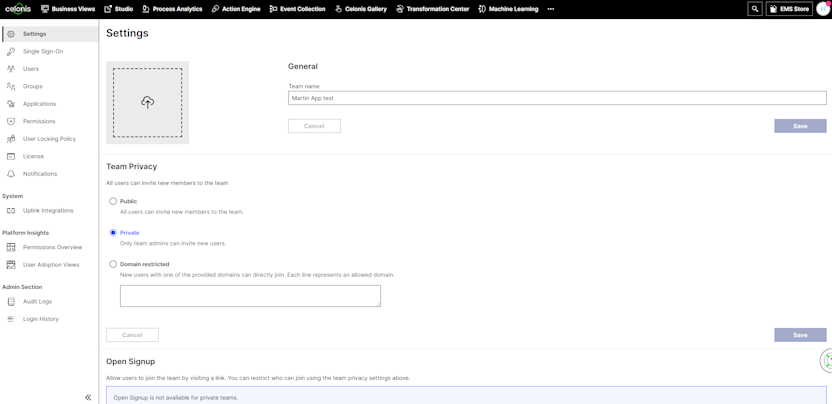This screenshot has width=832, height=404.
Task: Click the Single Sign-On key icon
Action: pos(11,51)
